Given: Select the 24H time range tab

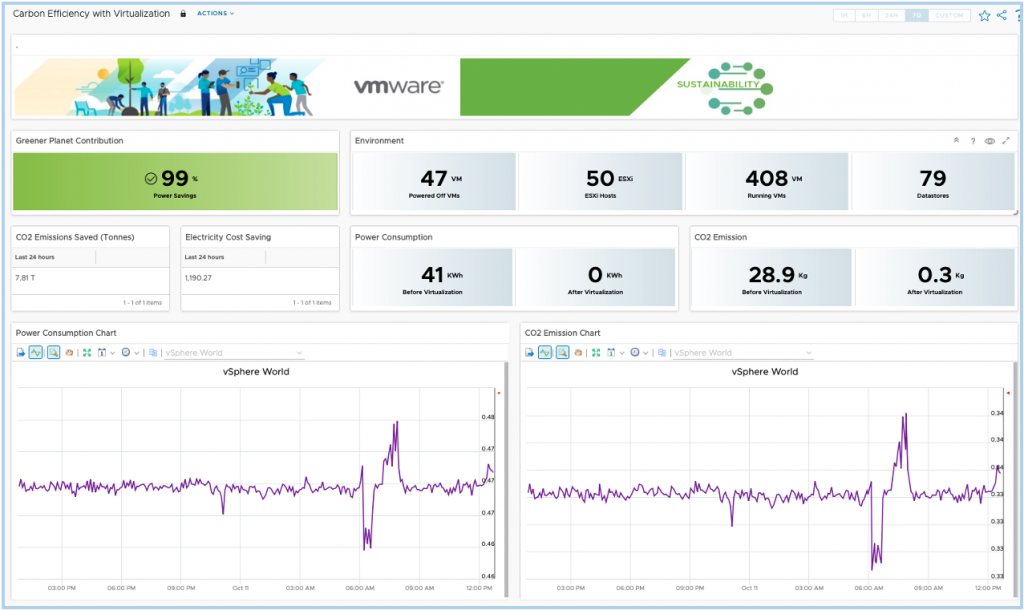Looking at the screenshot, I should coord(891,15).
